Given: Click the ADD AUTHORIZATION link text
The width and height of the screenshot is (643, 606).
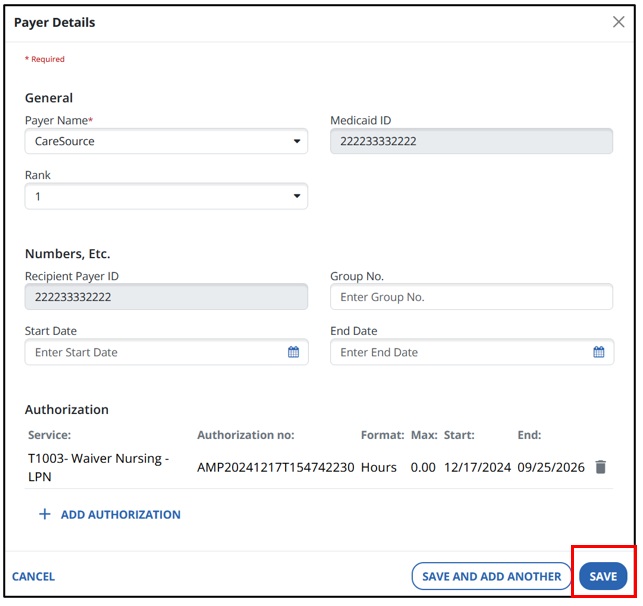Looking at the screenshot, I should (x=120, y=514).
